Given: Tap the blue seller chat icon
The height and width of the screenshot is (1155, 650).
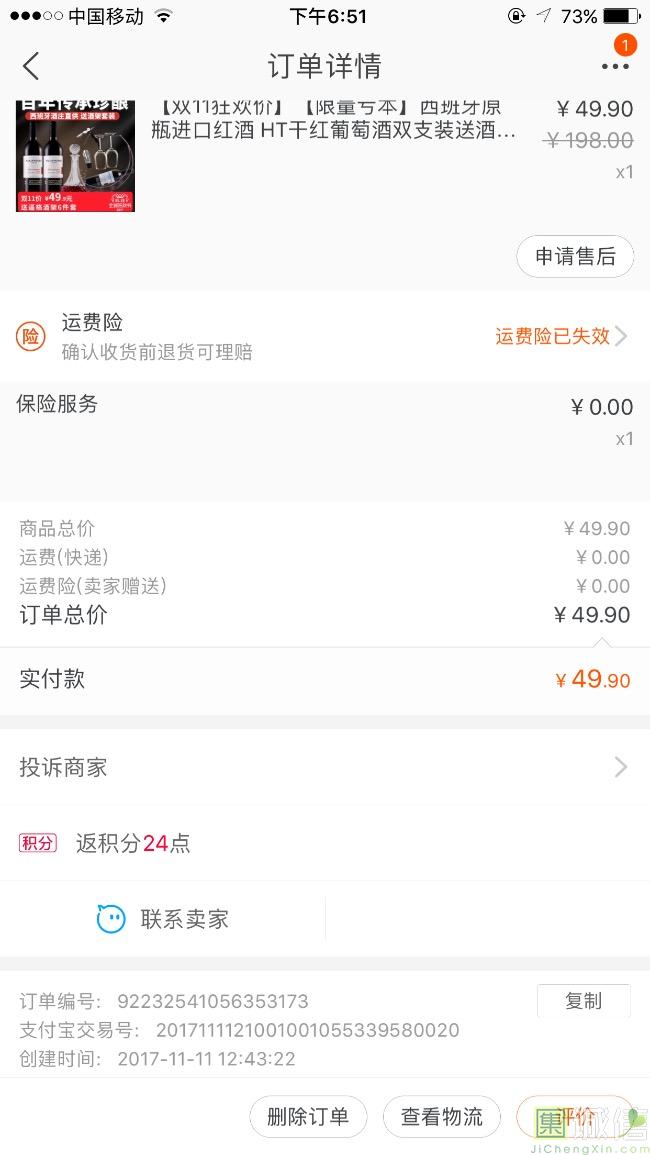Looking at the screenshot, I should [111, 919].
